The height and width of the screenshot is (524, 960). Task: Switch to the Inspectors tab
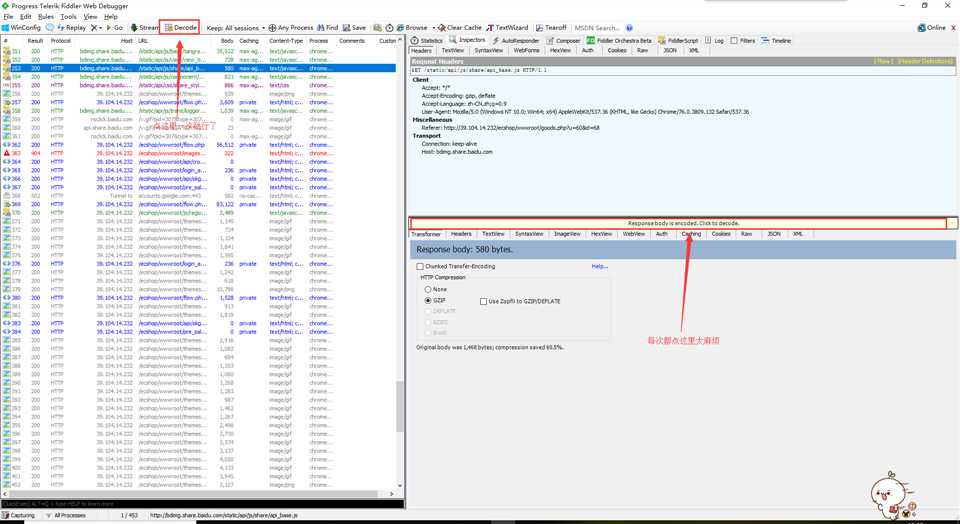468,40
